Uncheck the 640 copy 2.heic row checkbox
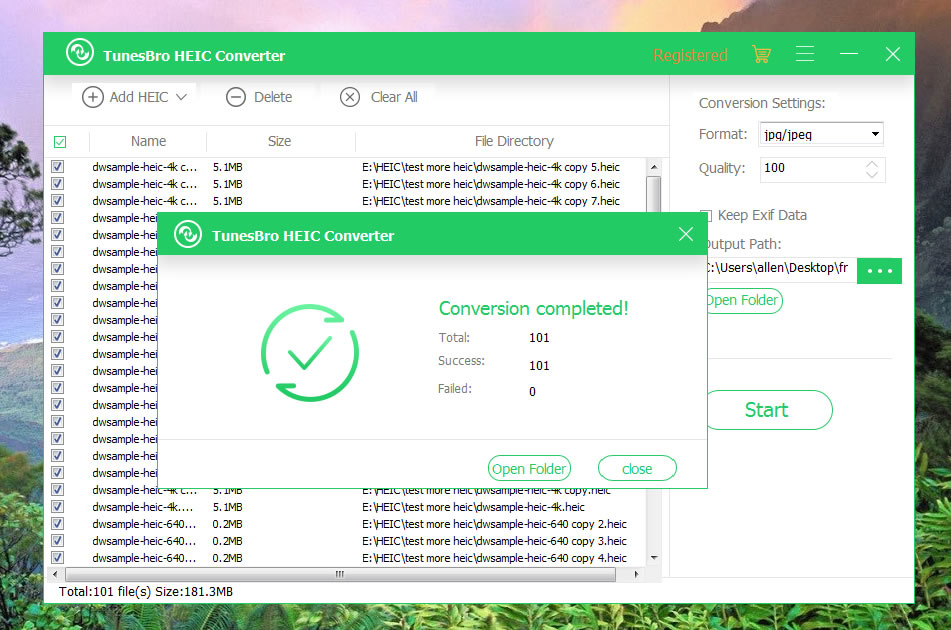Viewport: 951px width, 630px height. tap(58, 524)
